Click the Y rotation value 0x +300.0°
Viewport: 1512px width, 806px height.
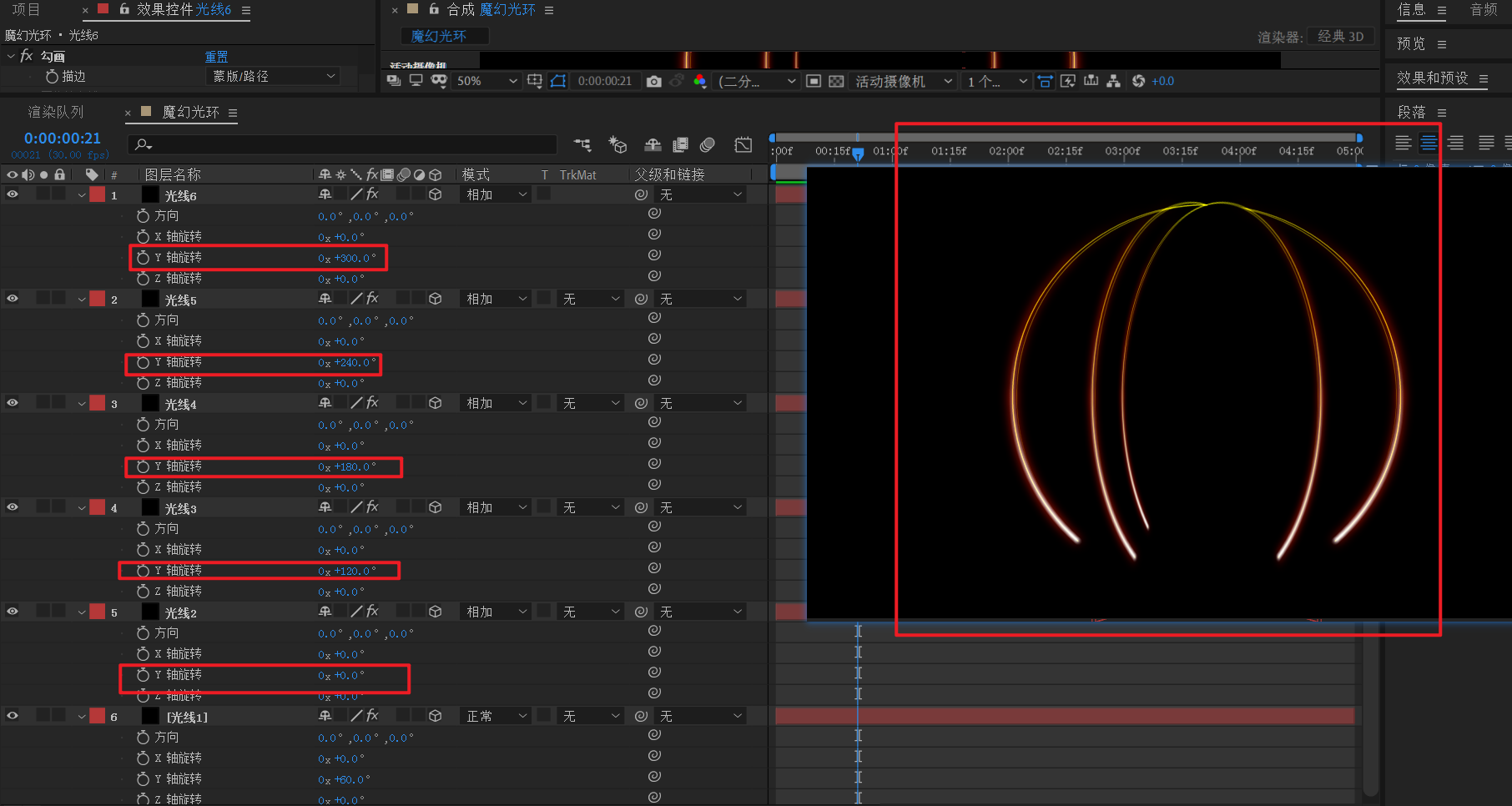coord(347,258)
